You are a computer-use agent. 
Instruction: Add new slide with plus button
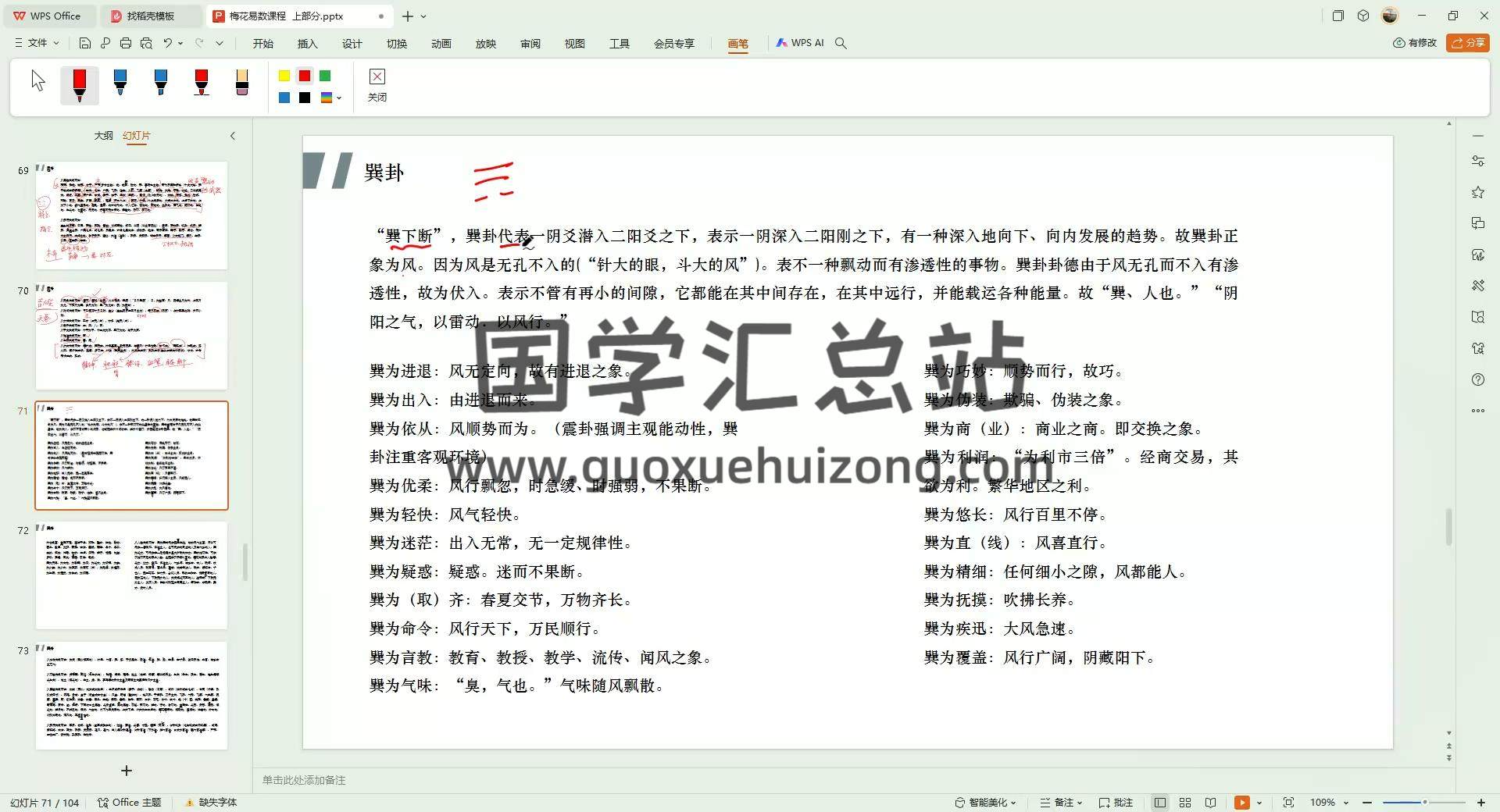127,771
